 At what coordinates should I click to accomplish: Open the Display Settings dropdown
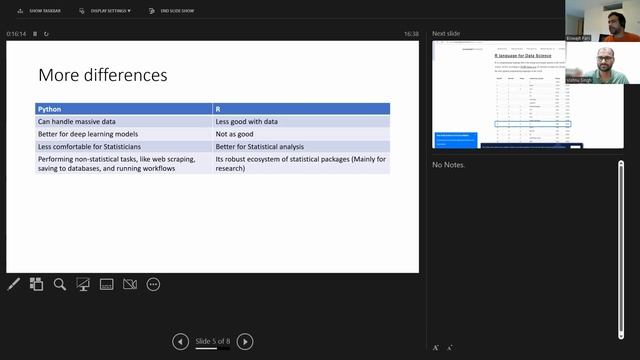coord(105,11)
